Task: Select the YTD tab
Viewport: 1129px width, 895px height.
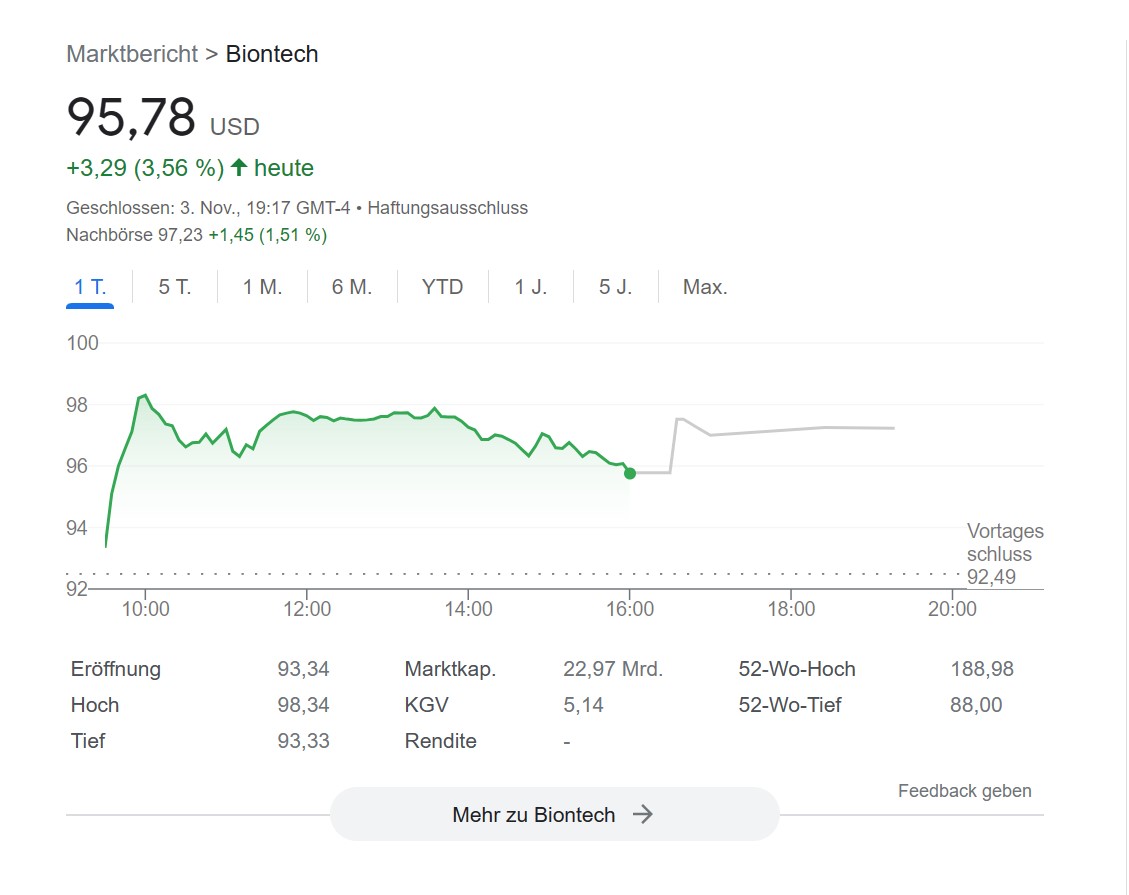Action: pyautogui.click(x=442, y=287)
